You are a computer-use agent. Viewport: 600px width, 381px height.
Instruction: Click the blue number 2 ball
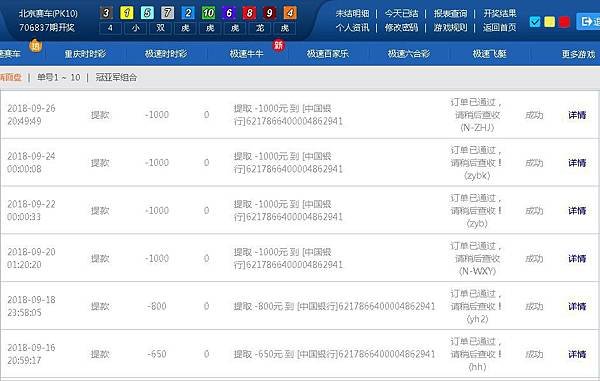point(188,13)
